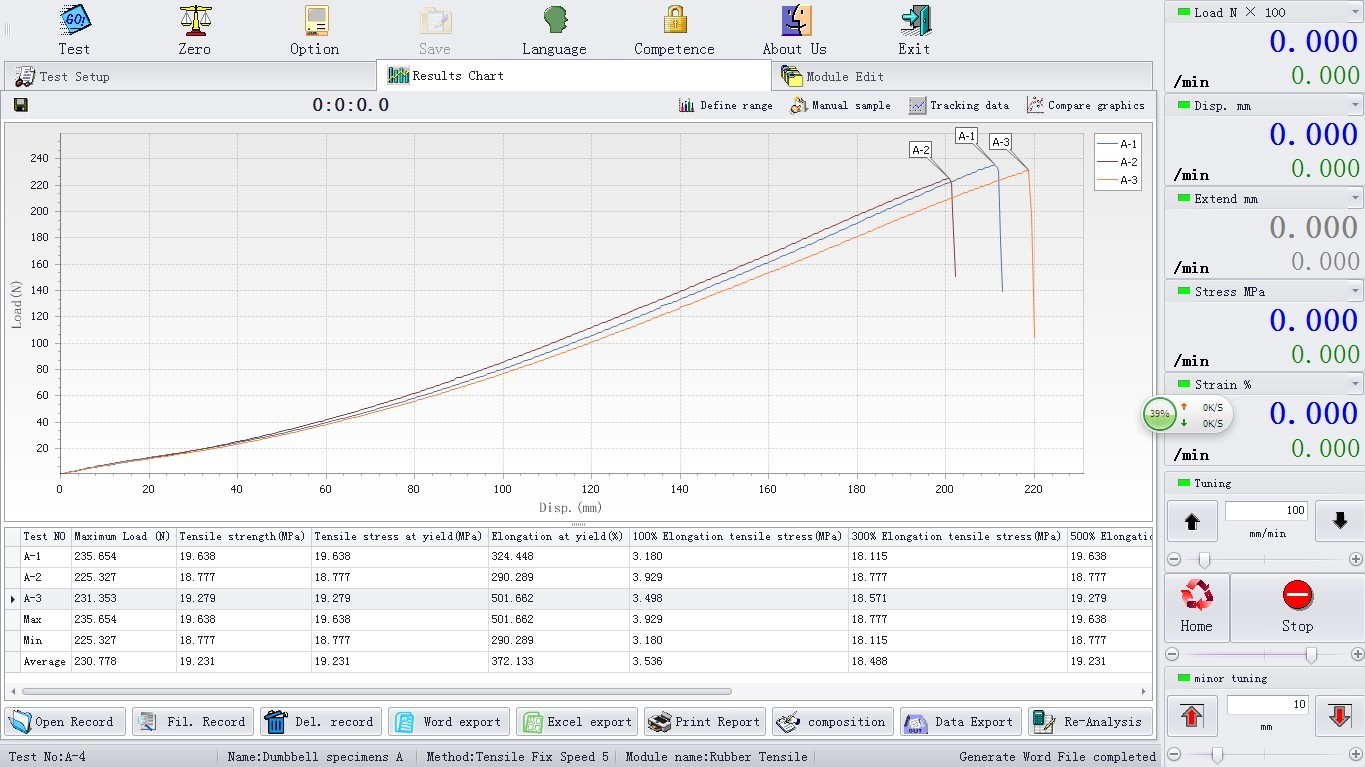Click the Print Report button

click(x=704, y=721)
